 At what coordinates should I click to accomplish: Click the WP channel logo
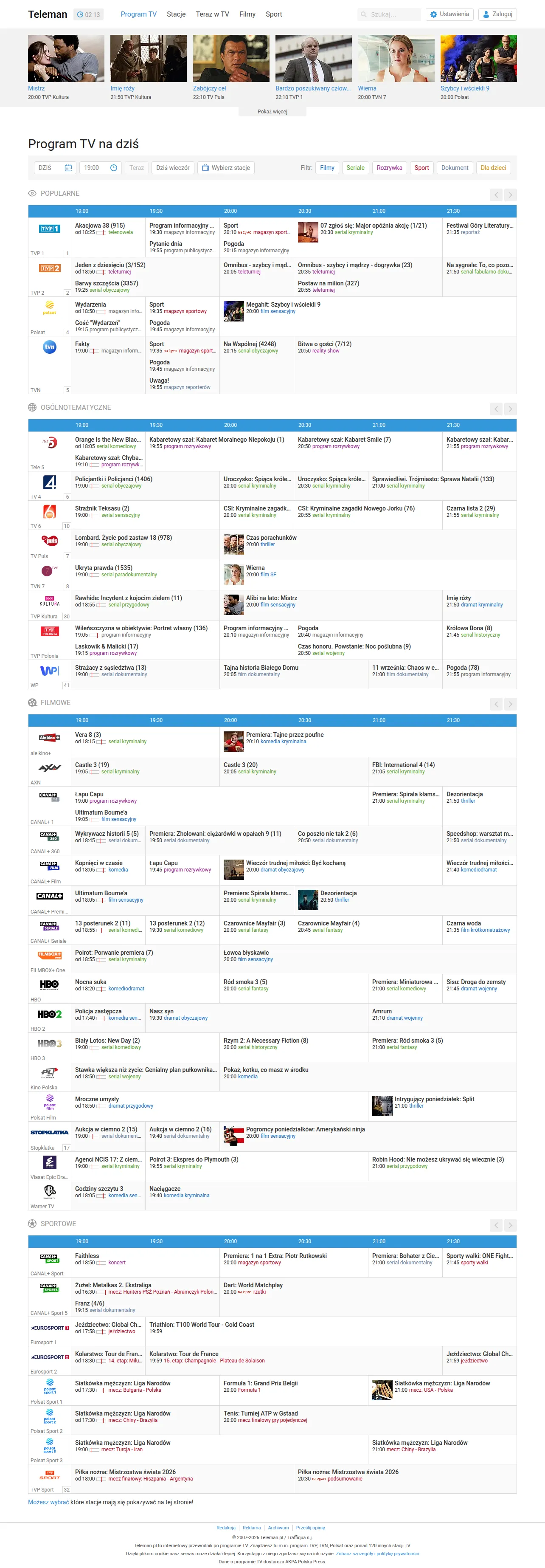click(49, 671)
